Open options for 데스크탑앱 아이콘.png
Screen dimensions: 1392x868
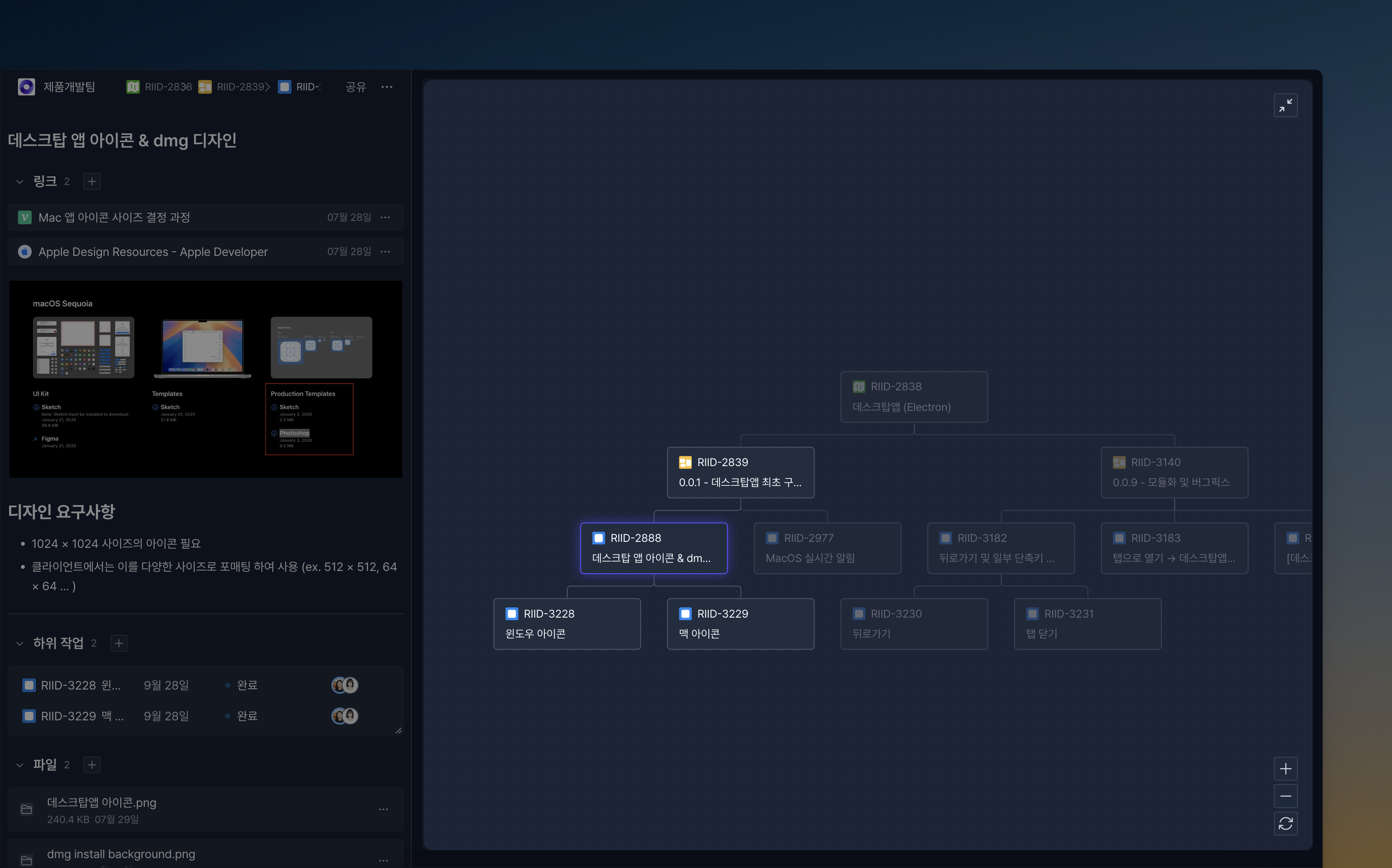point(384,809)
